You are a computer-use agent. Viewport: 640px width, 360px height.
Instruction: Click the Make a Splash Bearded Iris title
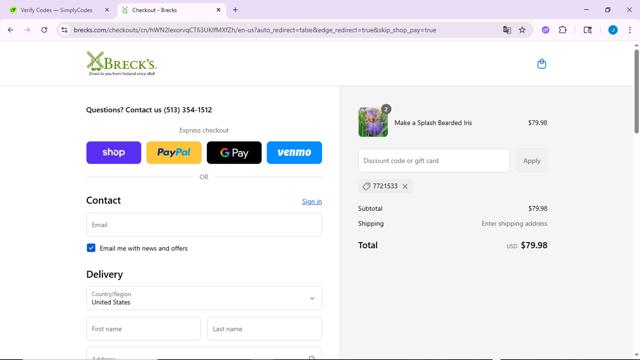pos(433,123)
